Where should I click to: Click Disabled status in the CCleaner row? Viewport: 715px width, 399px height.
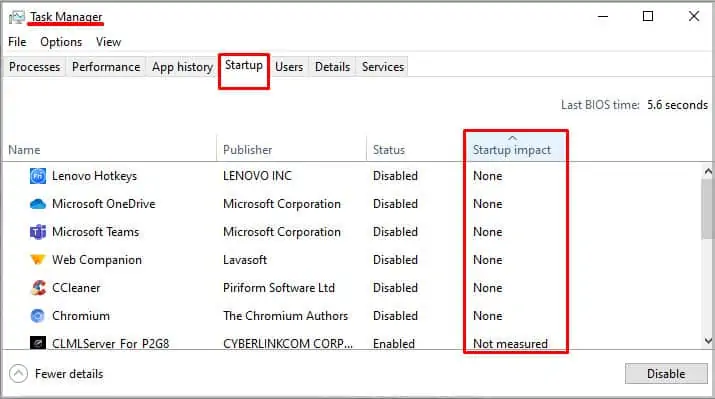click(x=395, y=288)
